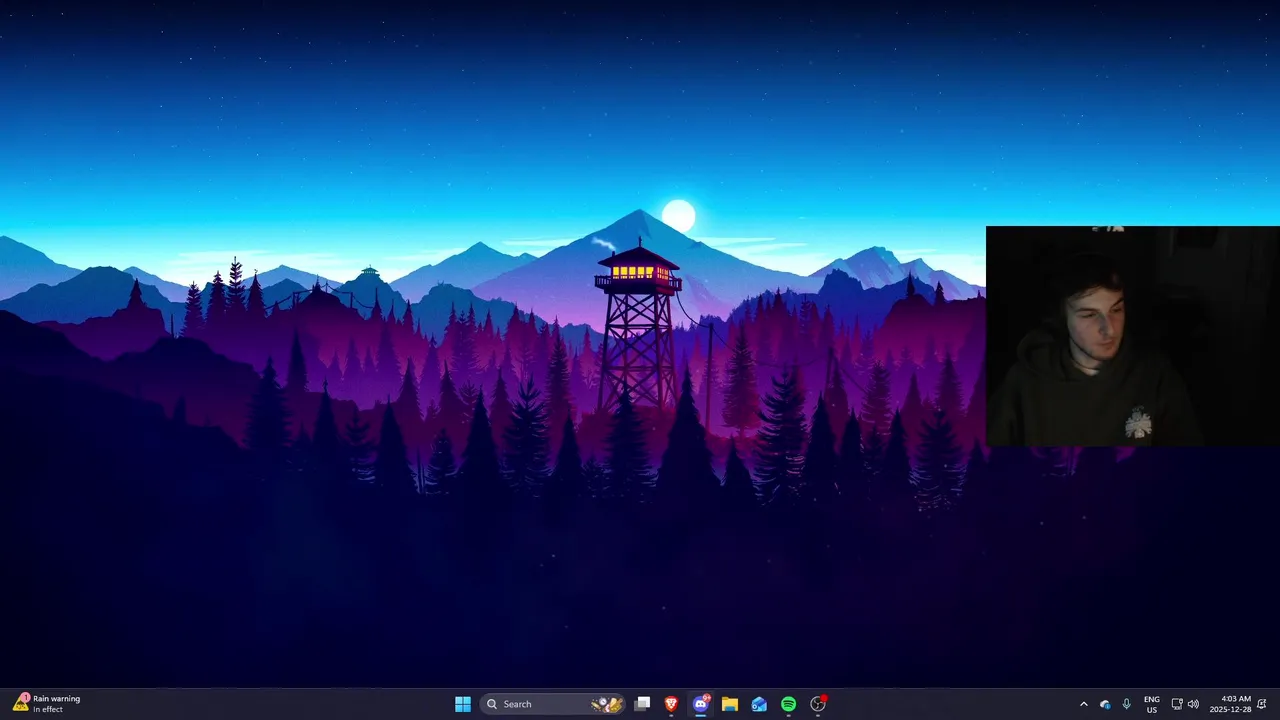Switch the ENG US input language

tap(1152, 704)
